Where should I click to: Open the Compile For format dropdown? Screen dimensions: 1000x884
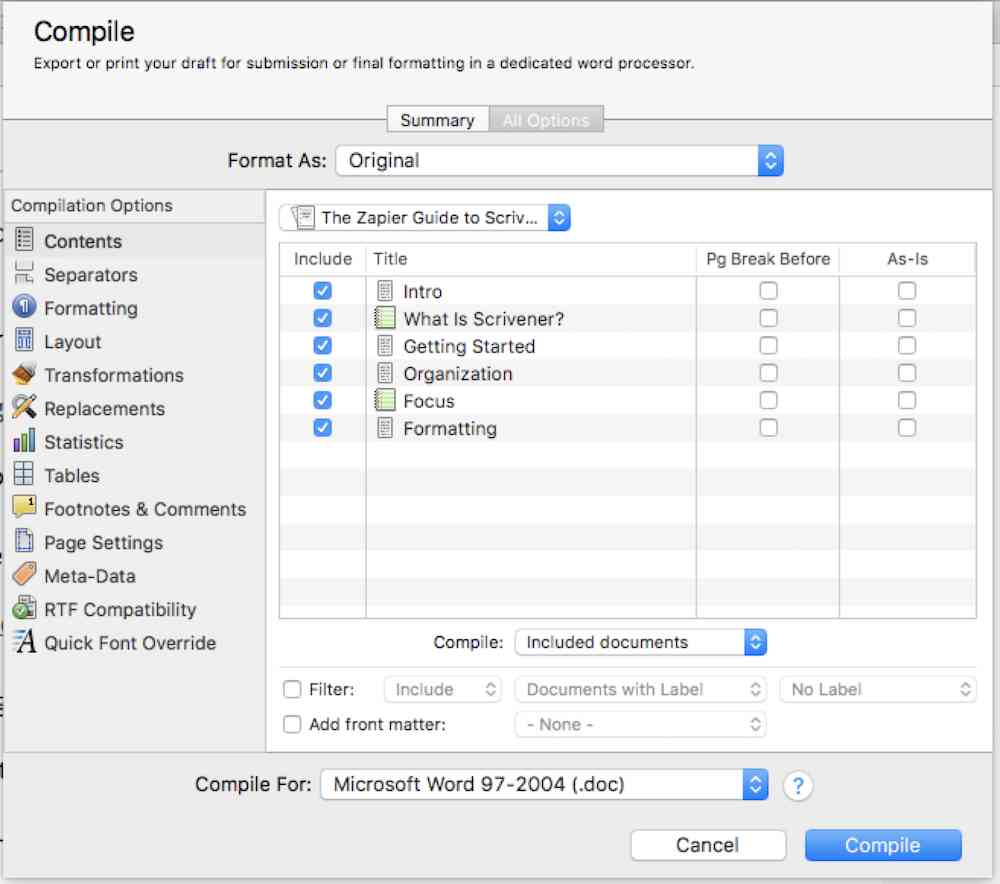(544, 785)
